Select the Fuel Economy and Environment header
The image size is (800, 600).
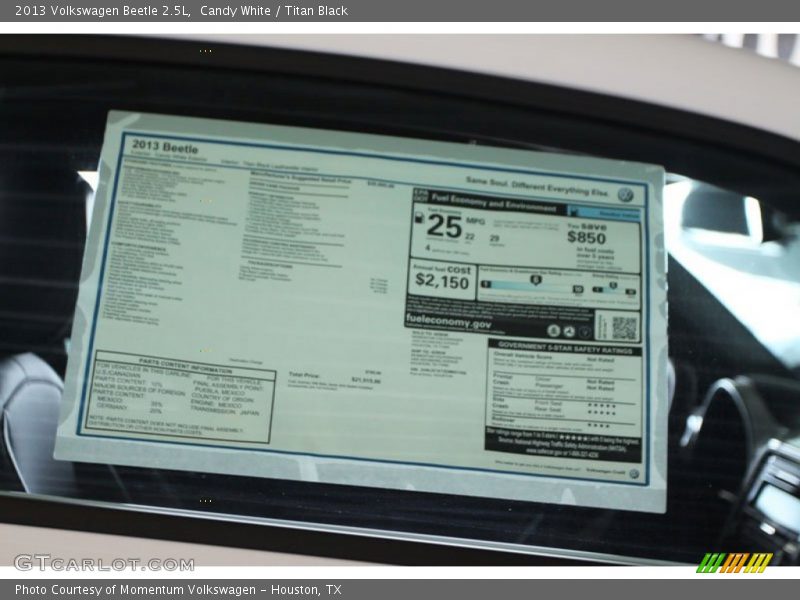point(490,207)
